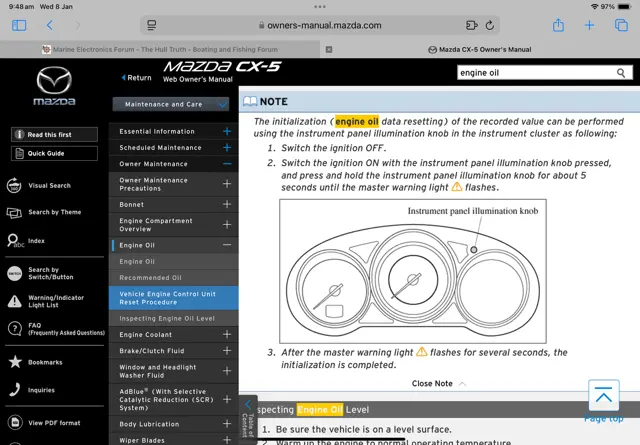
Task: Reload the page with refresh icon
Action: [490, 25]
